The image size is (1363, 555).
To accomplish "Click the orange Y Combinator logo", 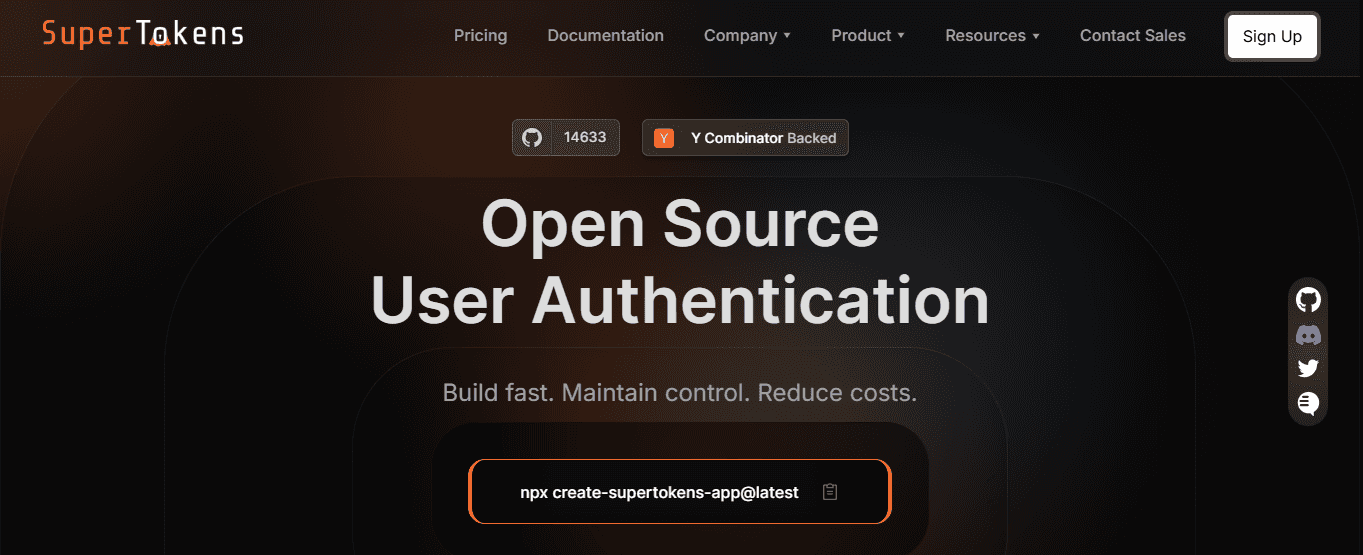I will click(663, 138).
